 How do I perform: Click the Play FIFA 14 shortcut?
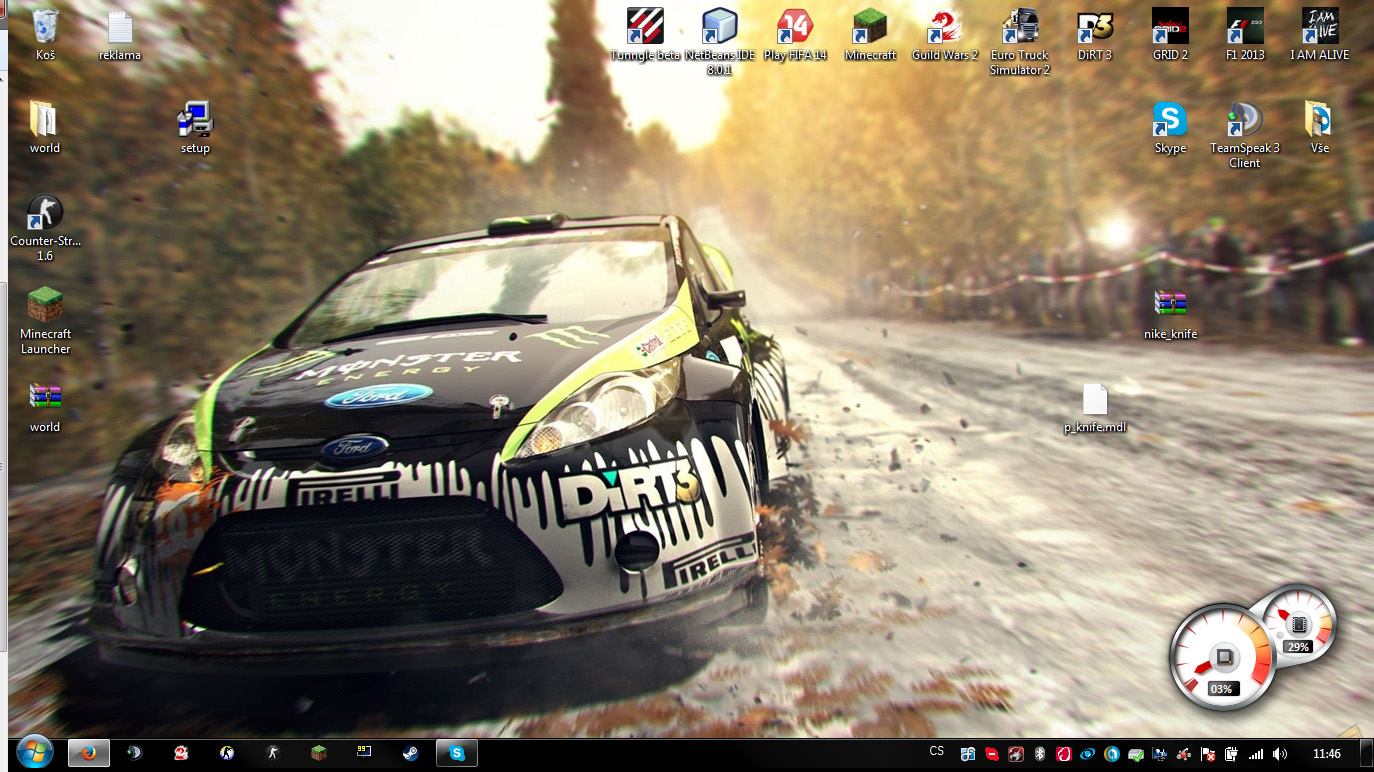pyautogui.click(x=795, y=27)
